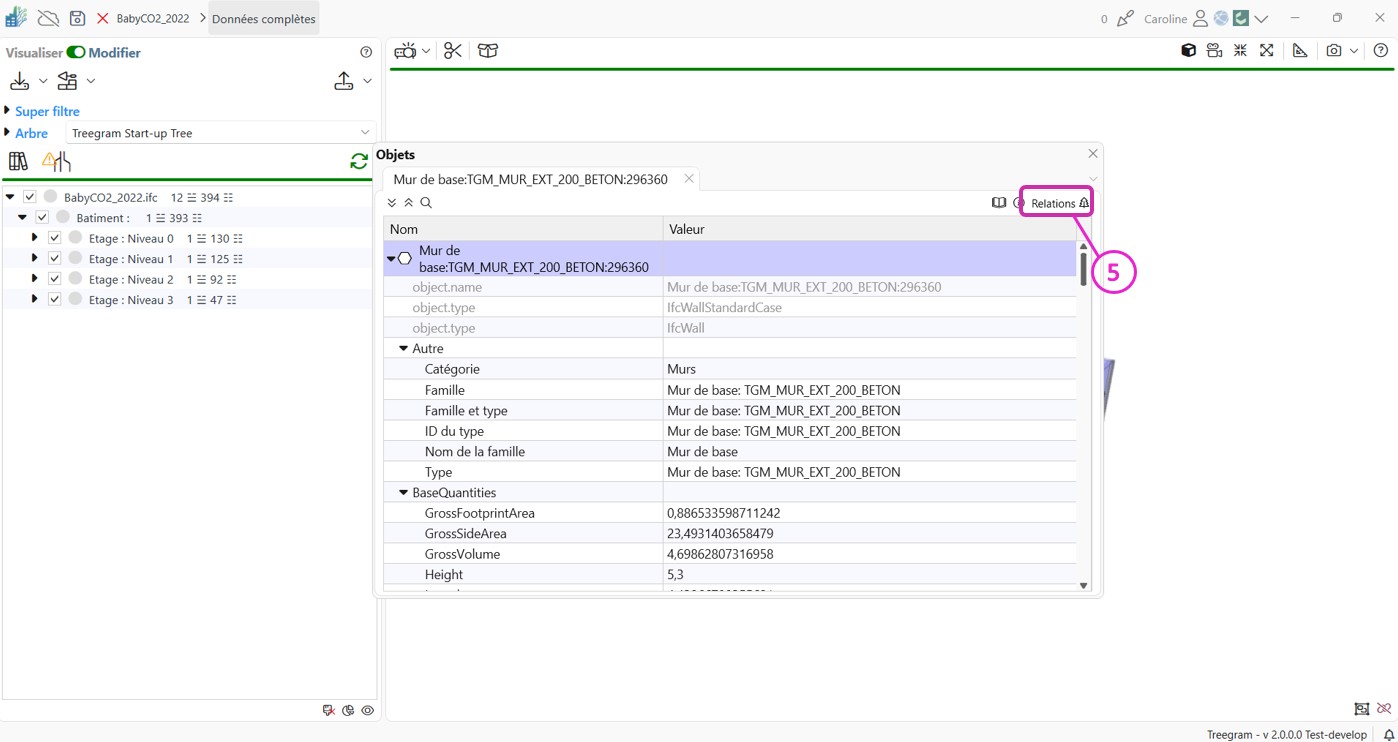Open the Treegram Start-up Tree dropdown
The image size is (1398, 742).
(220, 133)
